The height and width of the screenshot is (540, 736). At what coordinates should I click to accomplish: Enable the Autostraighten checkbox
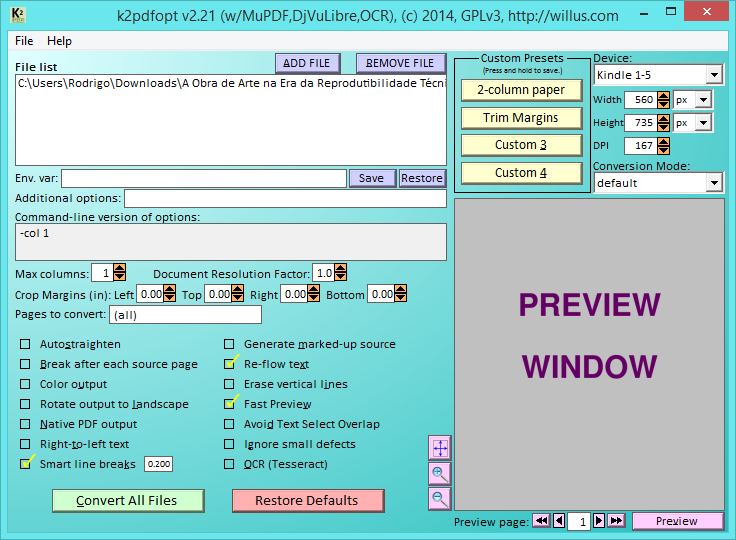26,344
